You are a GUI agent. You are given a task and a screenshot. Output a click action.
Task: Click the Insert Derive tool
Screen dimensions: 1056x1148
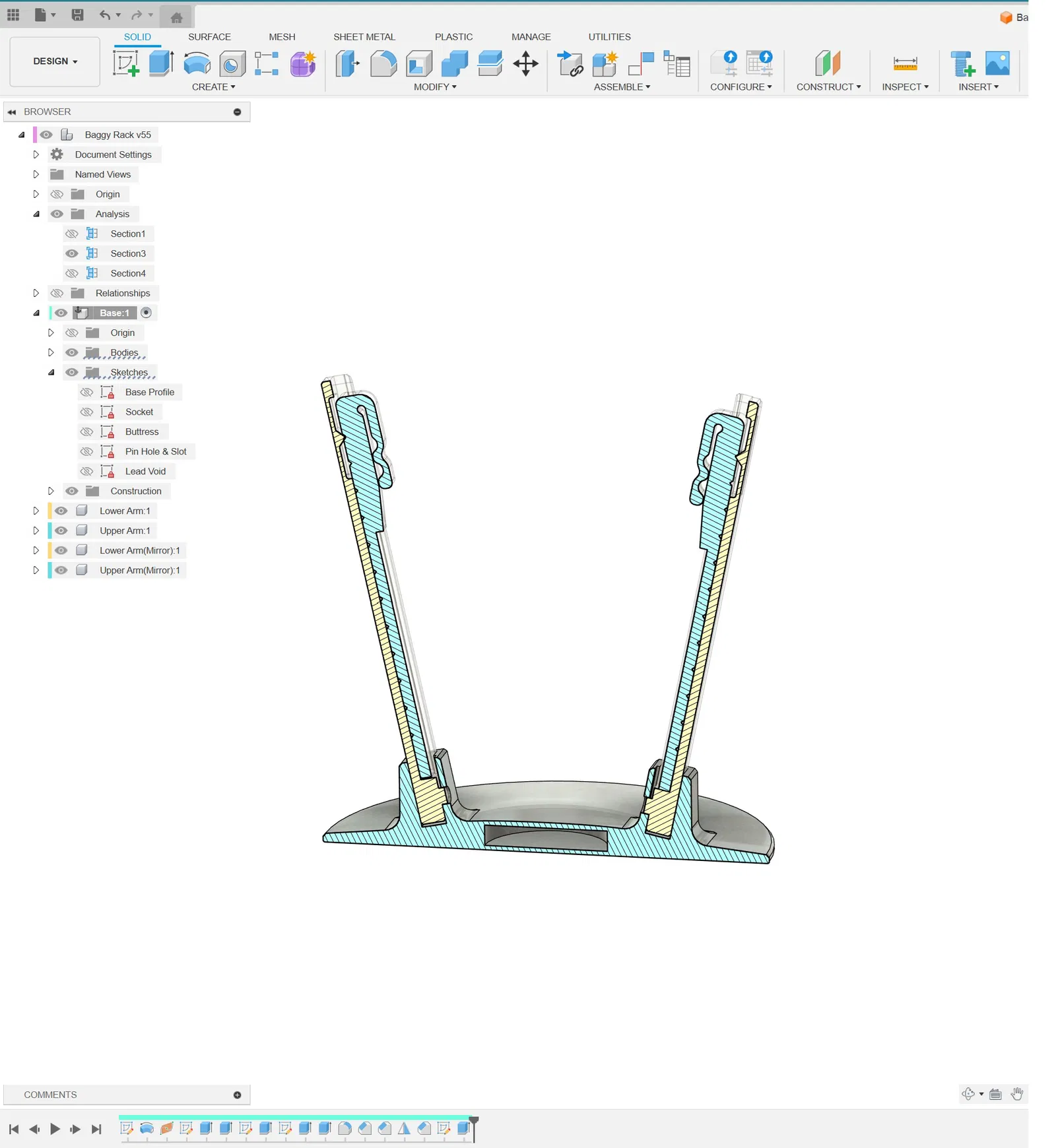(x=963, y=64)
